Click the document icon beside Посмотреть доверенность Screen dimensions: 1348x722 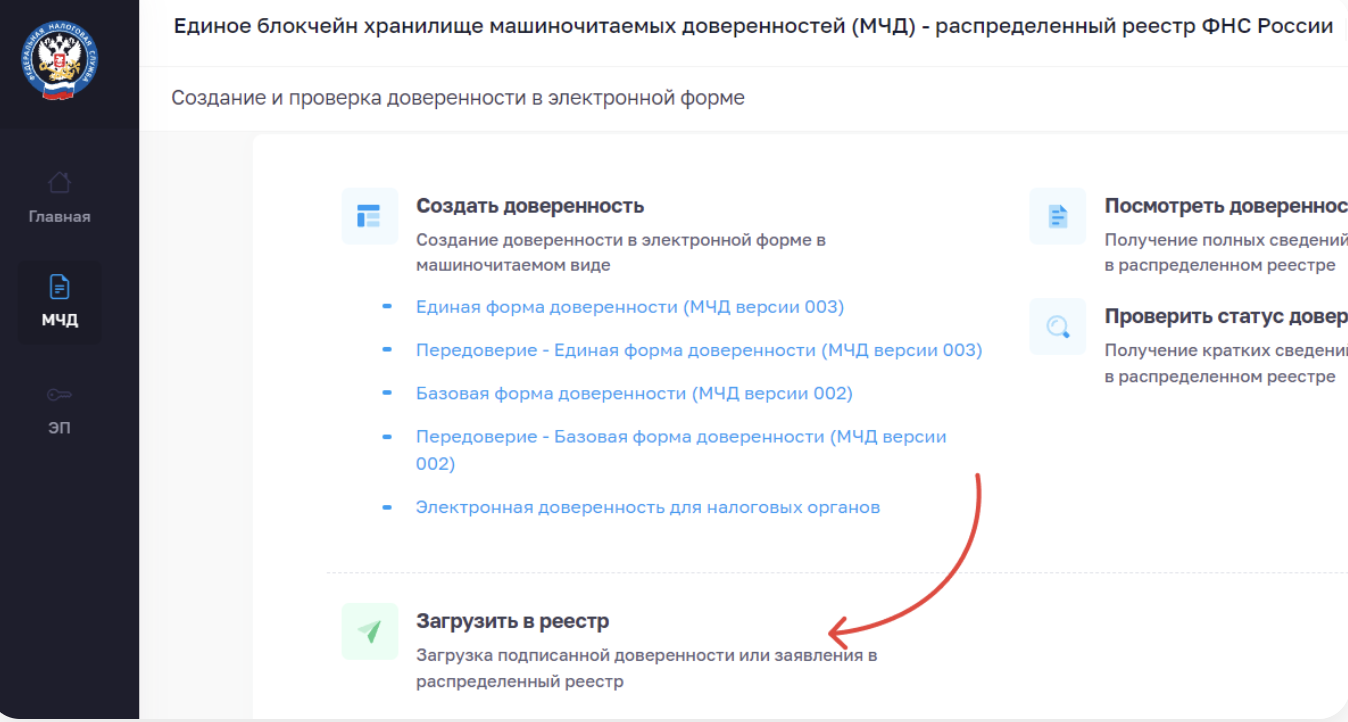(1057, 216)
